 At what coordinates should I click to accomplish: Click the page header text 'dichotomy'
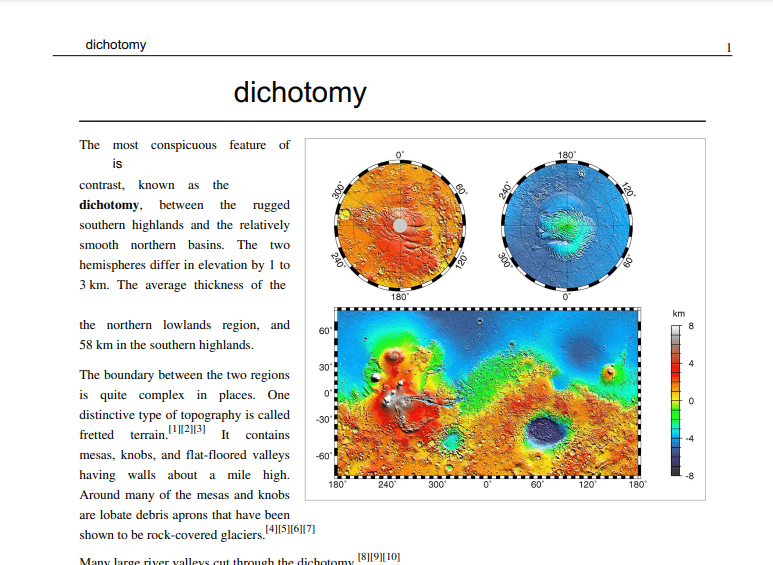click(x=116, y=44)
